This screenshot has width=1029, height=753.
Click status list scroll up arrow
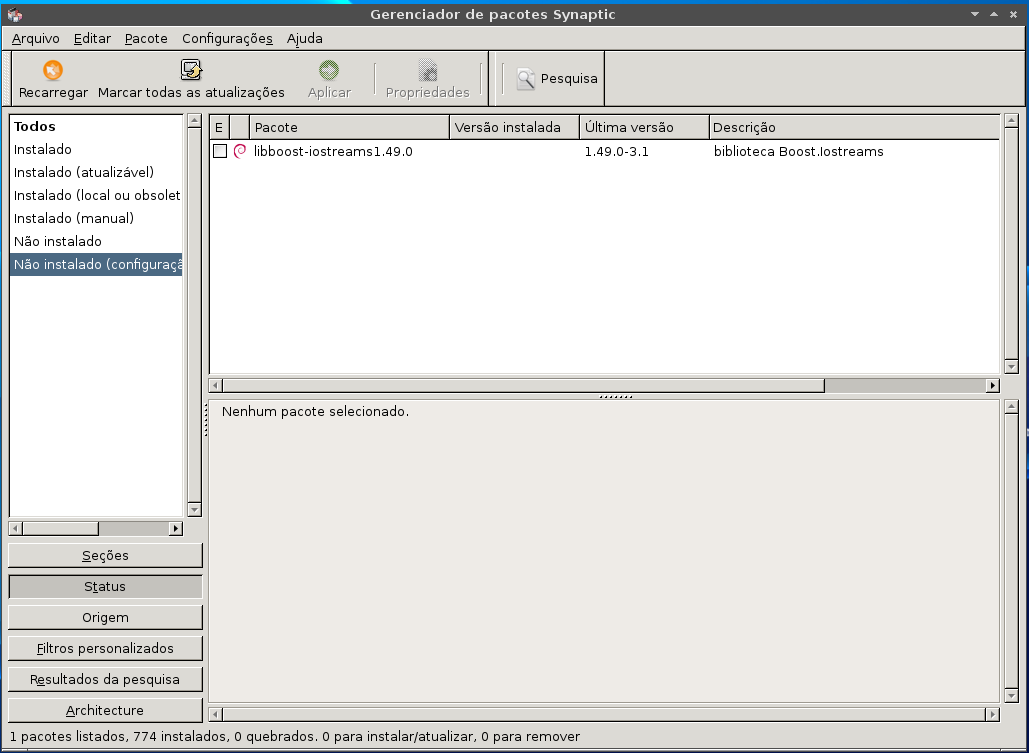(x=194, y=121)
